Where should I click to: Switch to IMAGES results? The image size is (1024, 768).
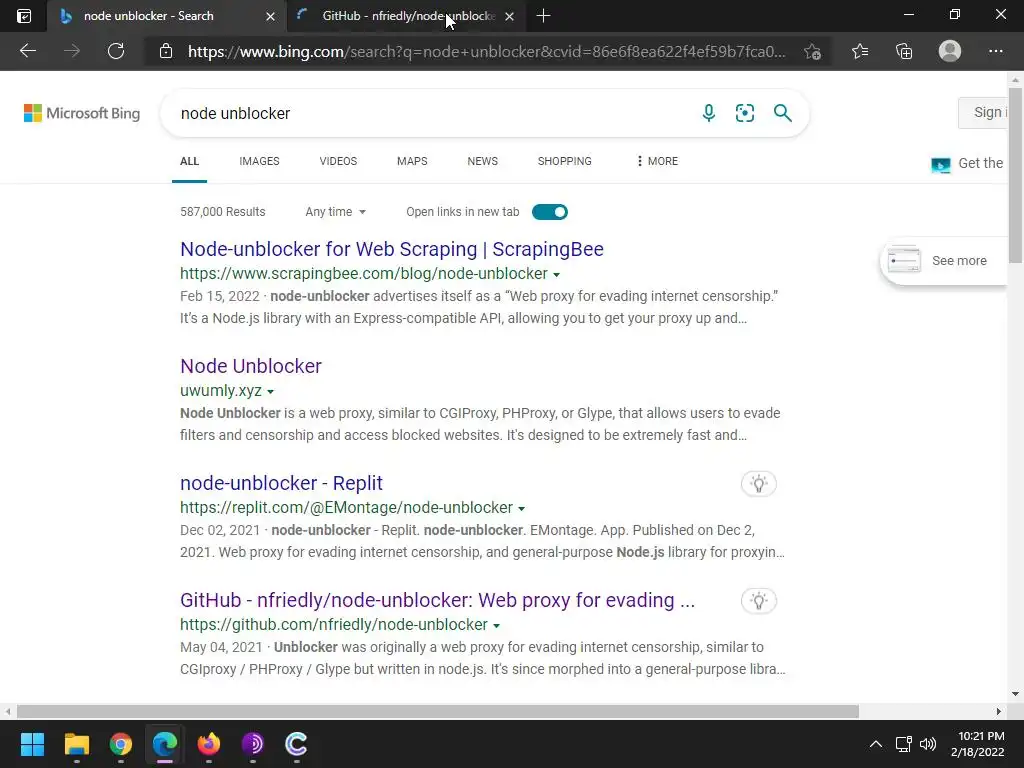pos(259,161)
